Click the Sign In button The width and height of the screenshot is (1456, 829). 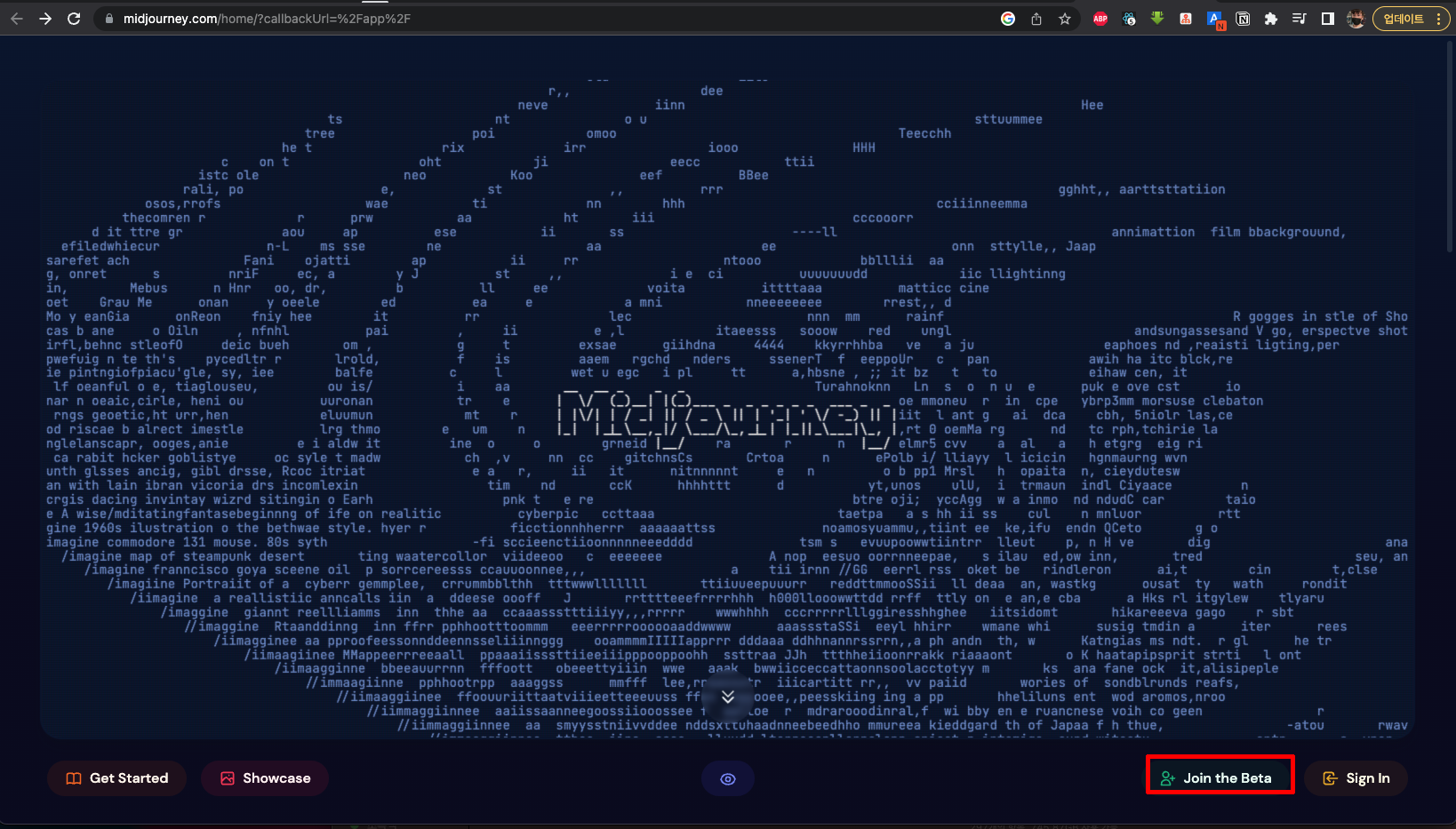[x=1356, y=778]
